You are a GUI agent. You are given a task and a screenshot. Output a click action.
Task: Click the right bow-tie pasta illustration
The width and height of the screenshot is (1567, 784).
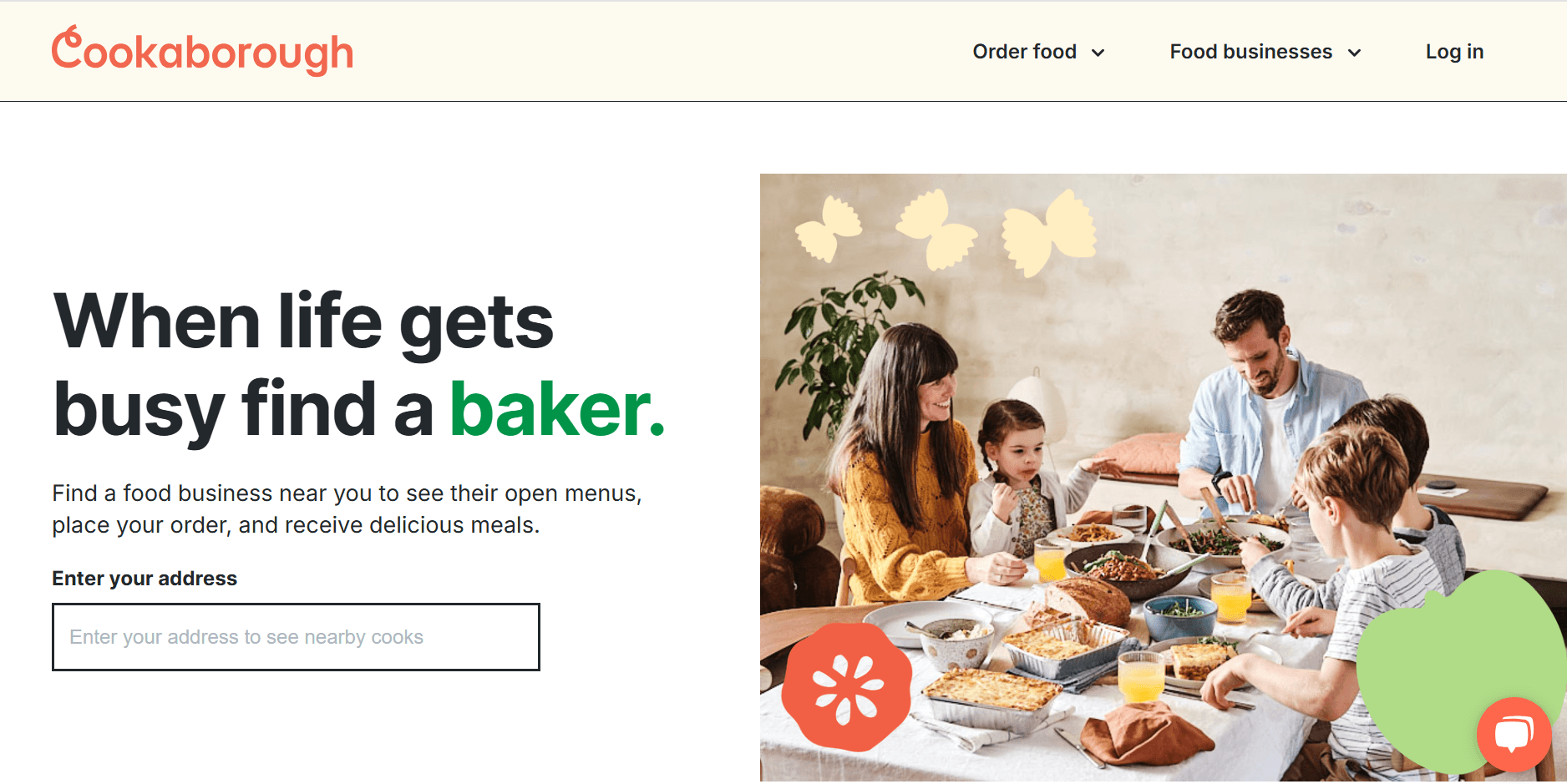coord(1049,233)
